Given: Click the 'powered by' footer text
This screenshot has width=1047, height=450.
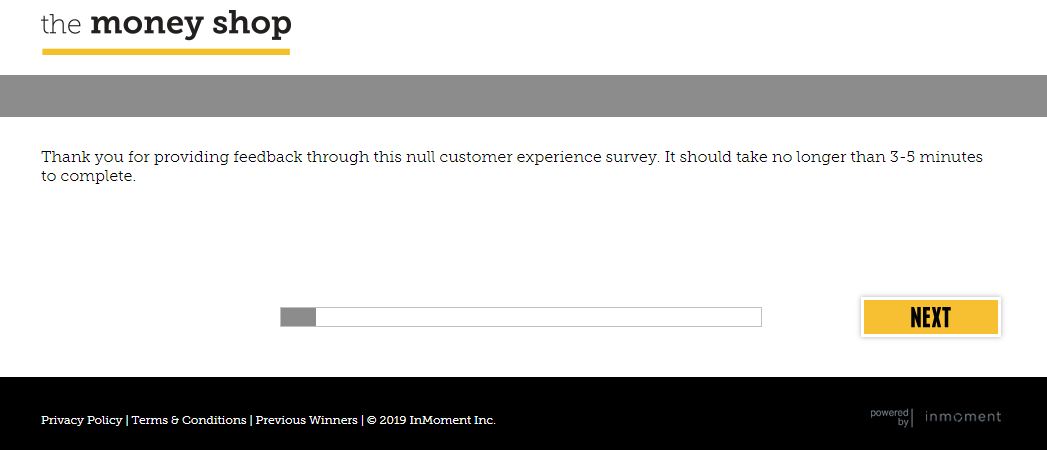Looking at the screenshot, I should coord(890,417).
